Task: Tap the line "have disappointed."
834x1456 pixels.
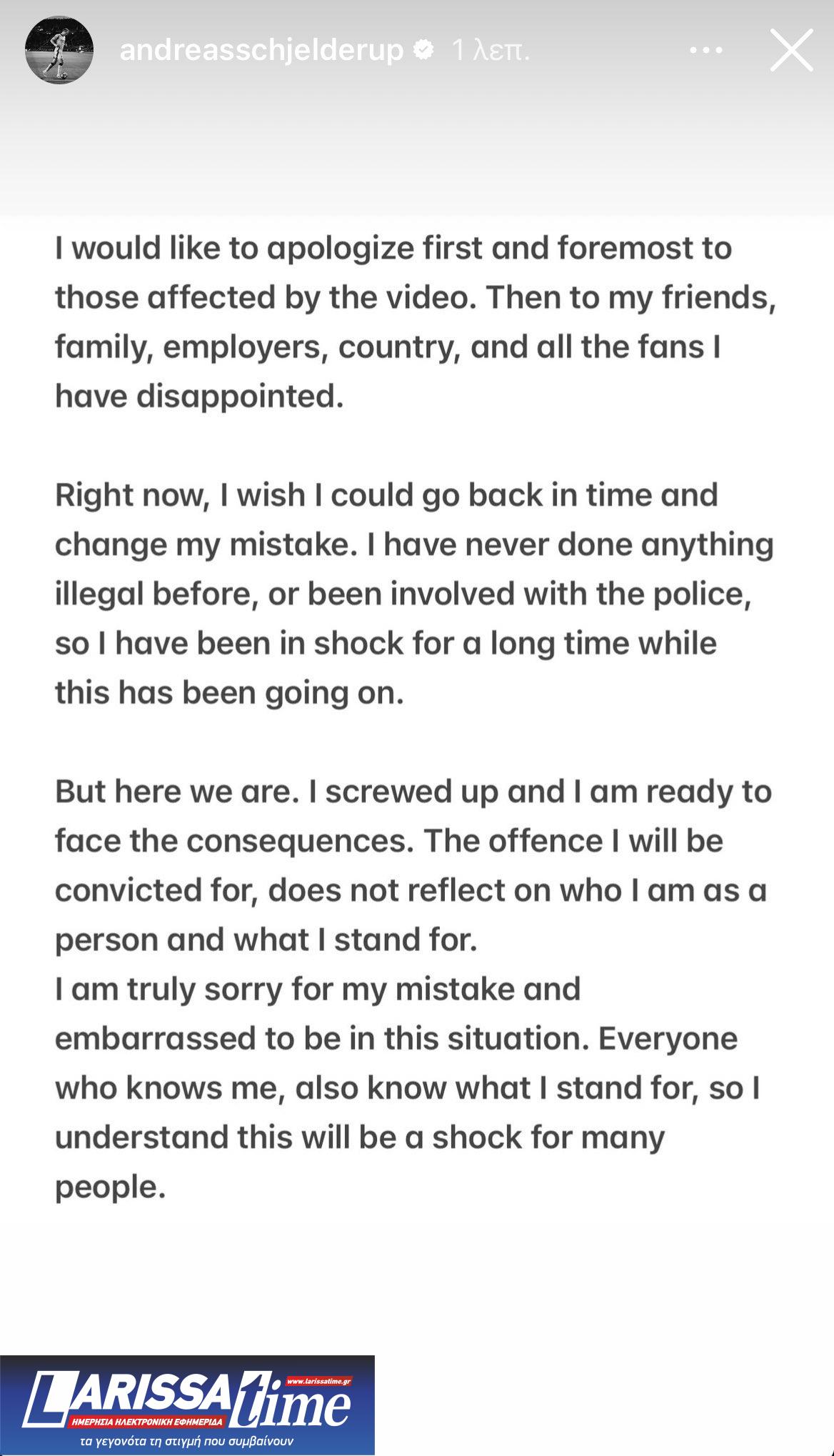Action: point(199,396)
